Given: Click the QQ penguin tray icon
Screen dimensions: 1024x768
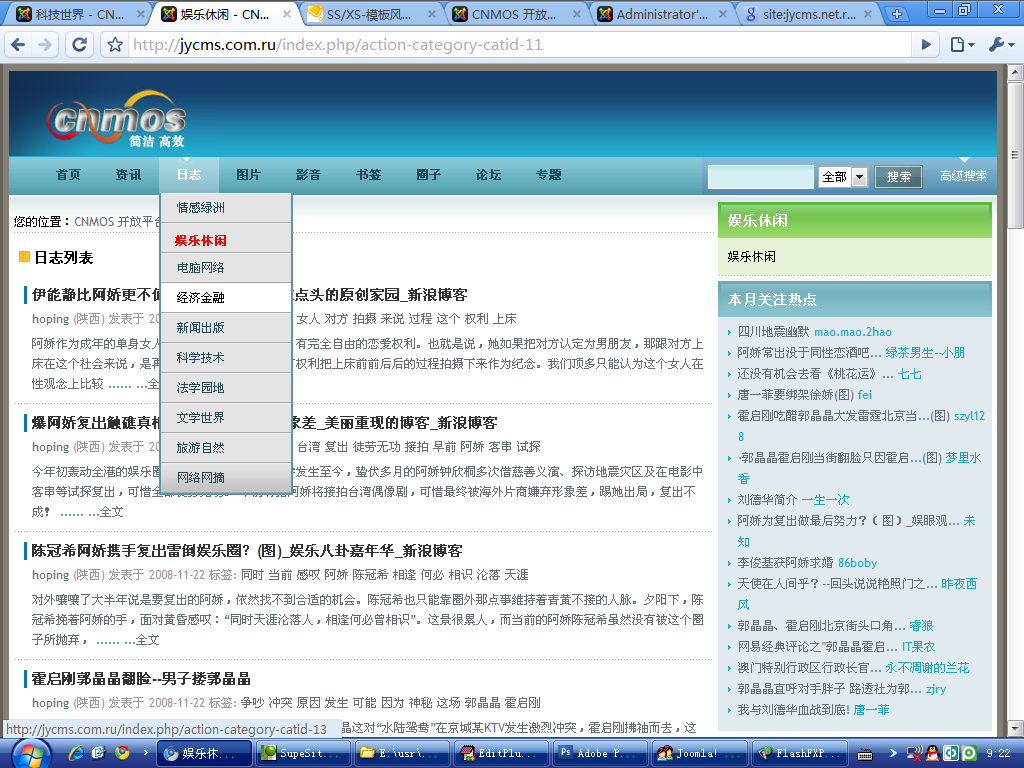Looking at the screenshot, I should 933,754.
